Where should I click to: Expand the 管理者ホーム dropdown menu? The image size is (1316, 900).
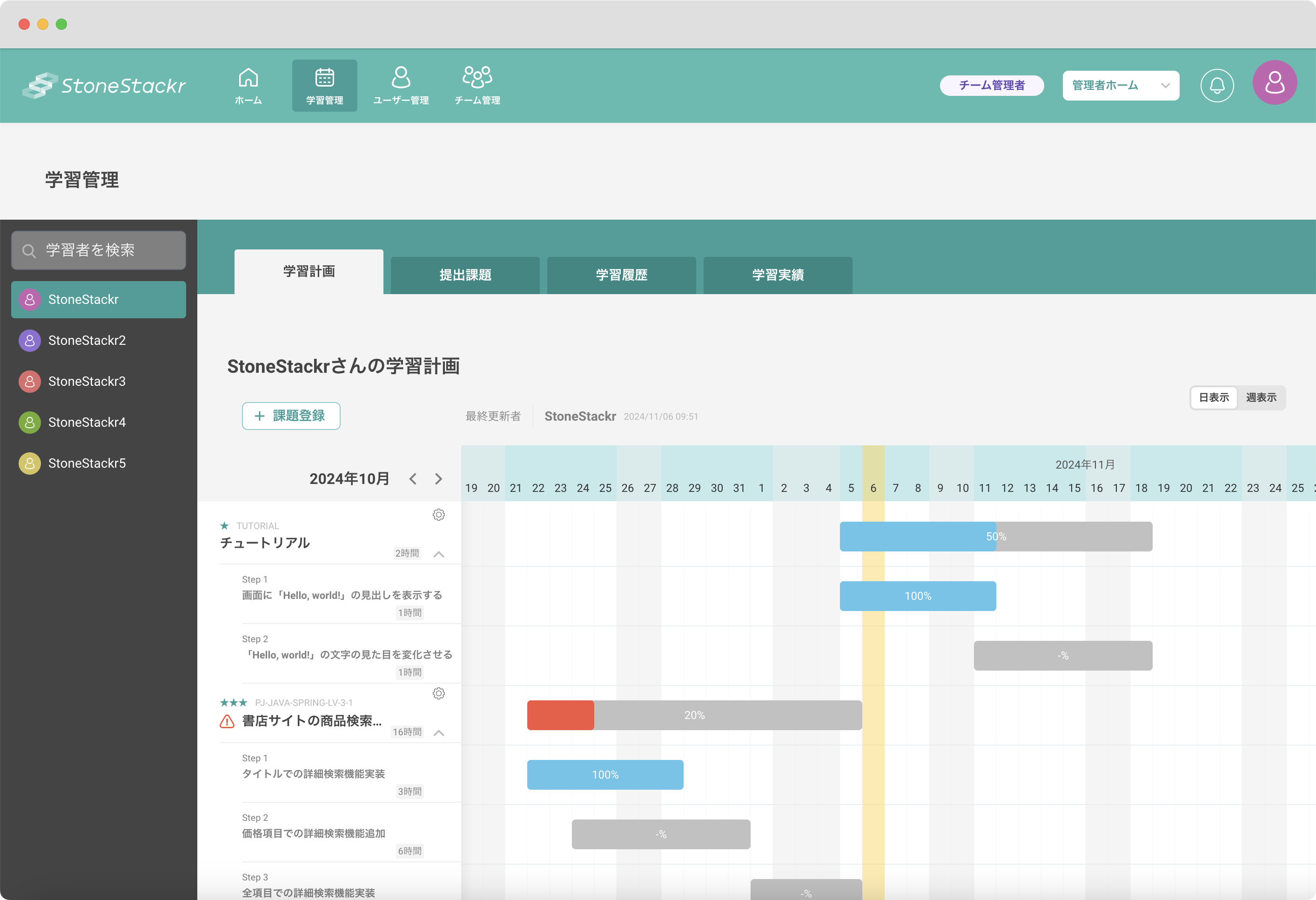pos(1166,85)
